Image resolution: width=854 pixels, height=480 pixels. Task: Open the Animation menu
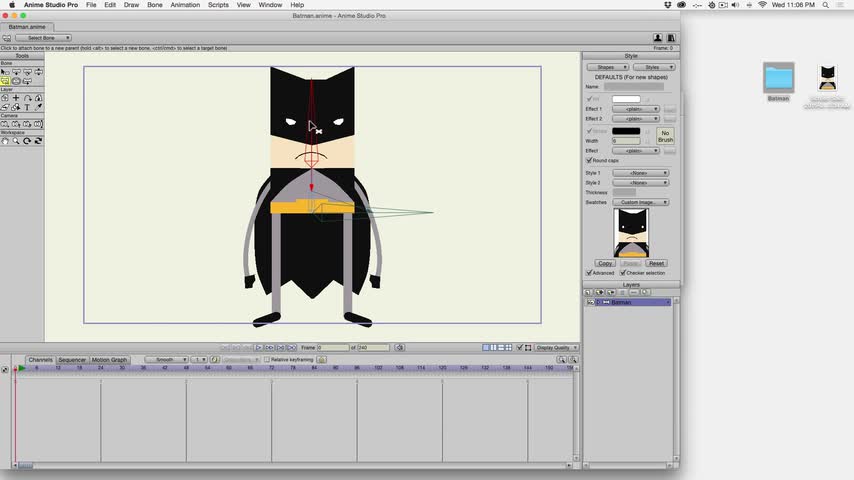(x=185, y=5)
